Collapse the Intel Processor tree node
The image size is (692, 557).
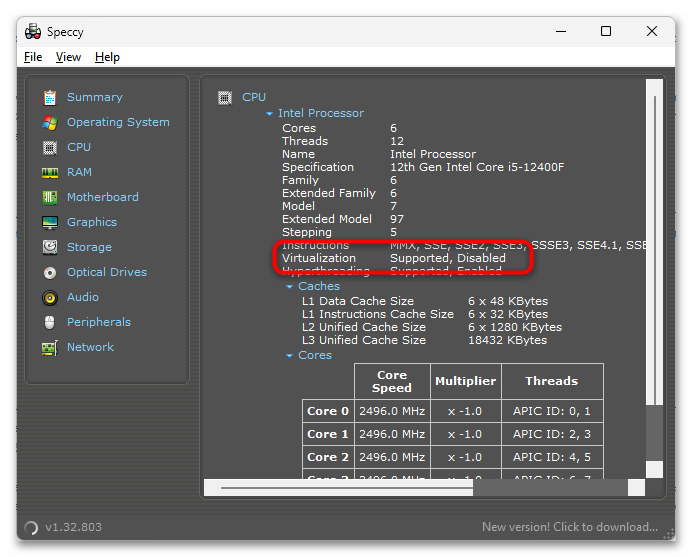click(x=269, y=114)
